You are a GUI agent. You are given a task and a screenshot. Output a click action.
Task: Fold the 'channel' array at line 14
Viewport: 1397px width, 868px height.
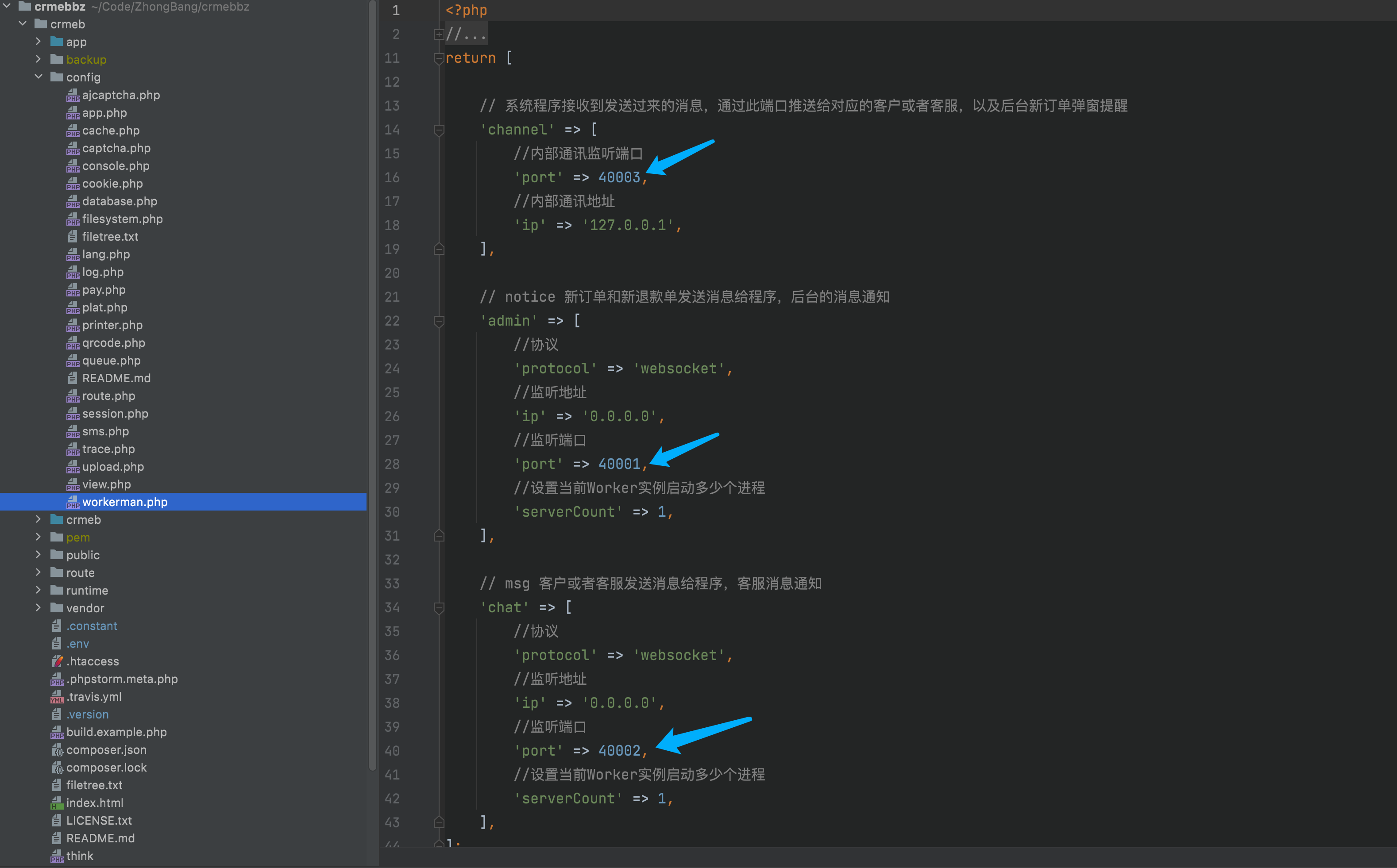click(439, 130)
